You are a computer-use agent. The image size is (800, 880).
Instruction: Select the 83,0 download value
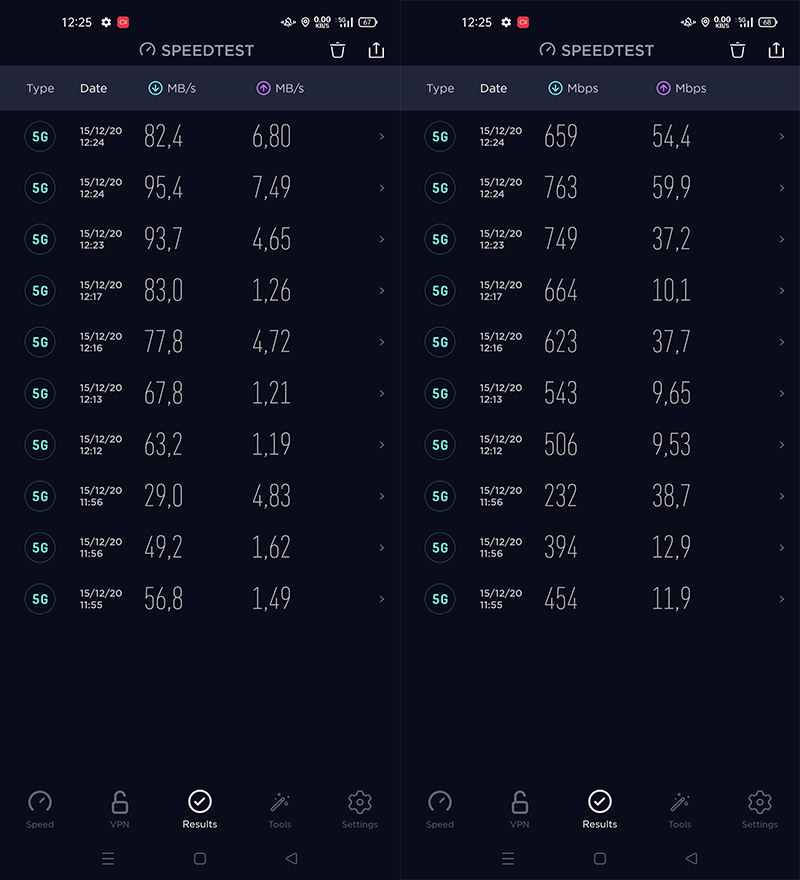tap(163, 291)
